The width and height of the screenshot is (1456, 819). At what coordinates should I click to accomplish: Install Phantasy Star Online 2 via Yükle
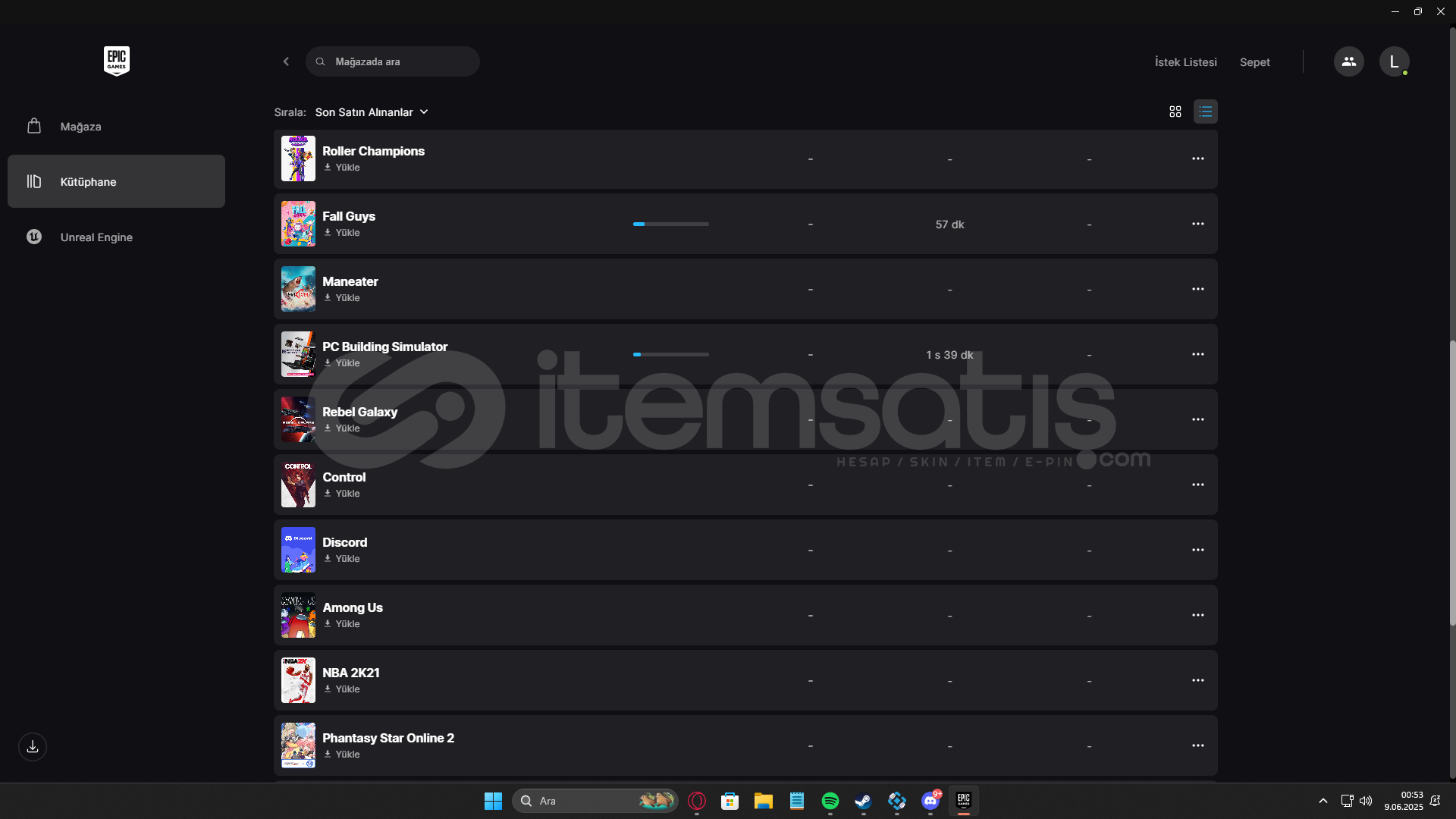click(342, 755)
